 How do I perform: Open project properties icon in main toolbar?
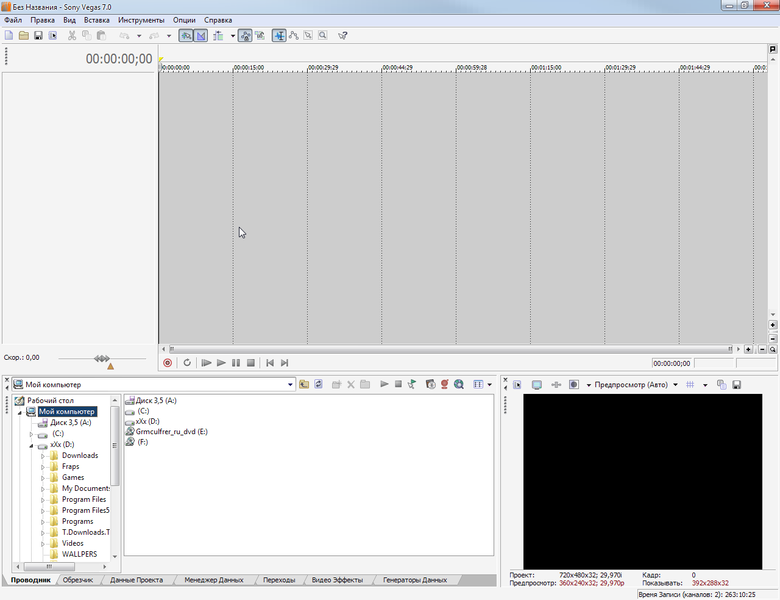click(x=53, y=36)
